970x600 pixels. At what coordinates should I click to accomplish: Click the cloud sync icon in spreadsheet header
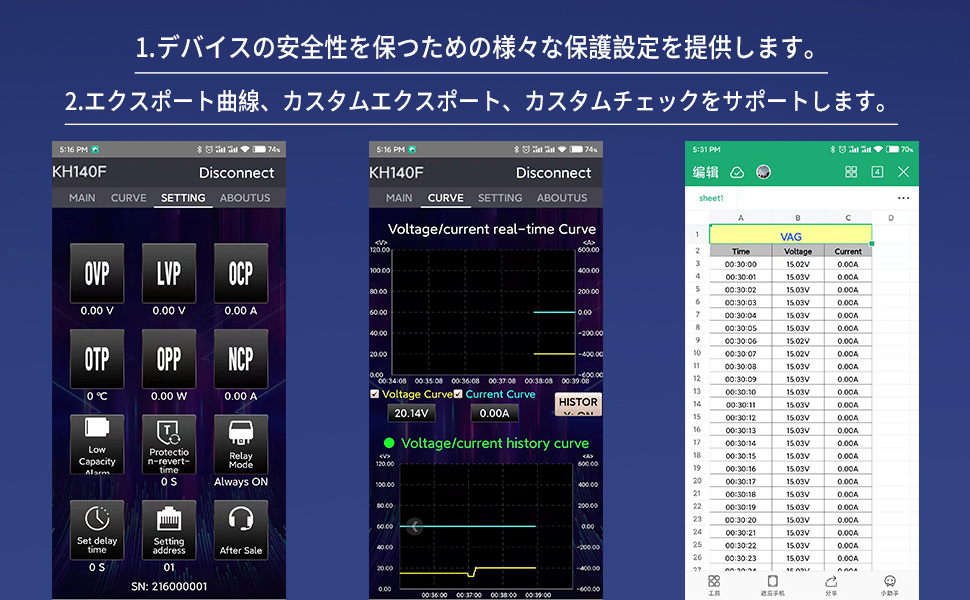click(737, 172)
